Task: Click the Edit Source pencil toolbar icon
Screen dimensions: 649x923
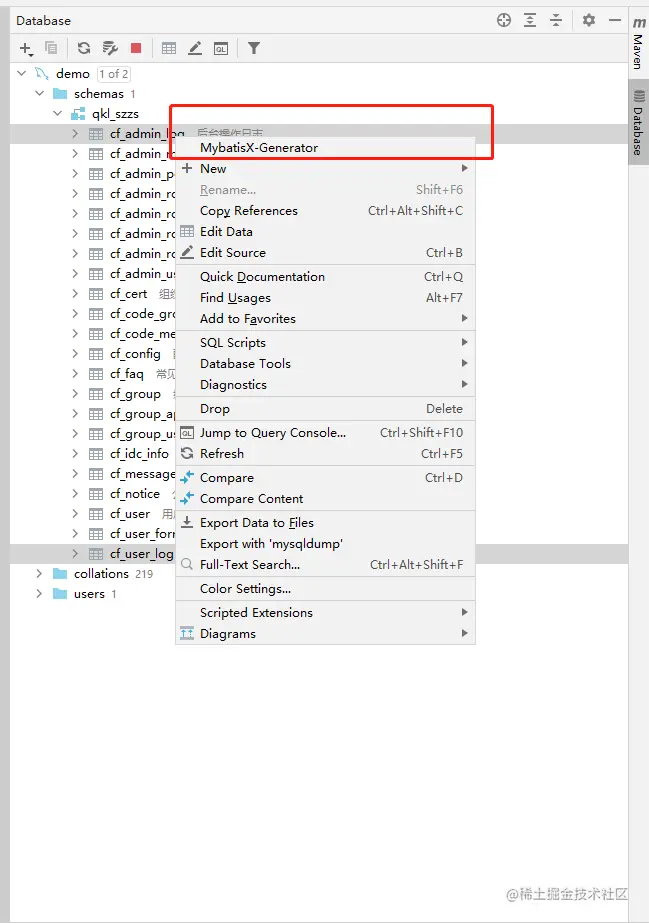Action: click(x=195, y=48)
